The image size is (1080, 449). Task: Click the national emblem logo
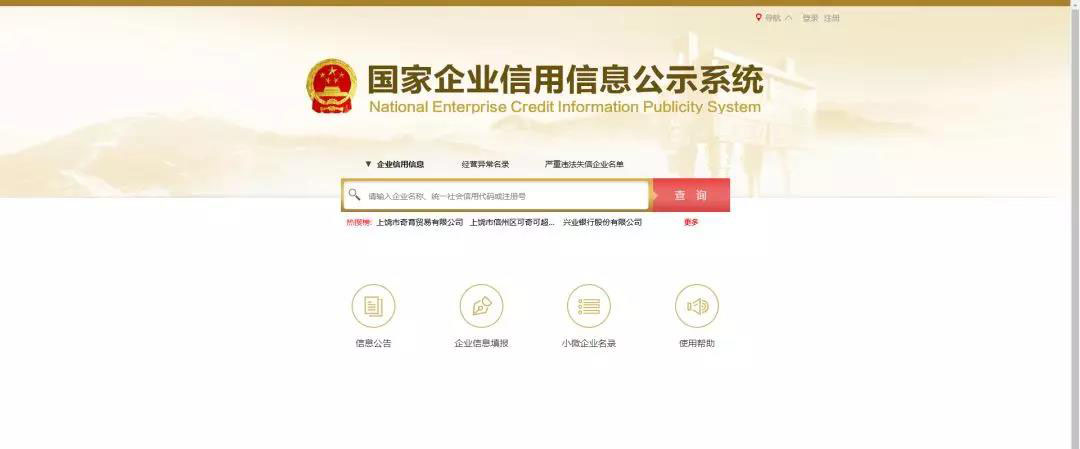[331, 86]
